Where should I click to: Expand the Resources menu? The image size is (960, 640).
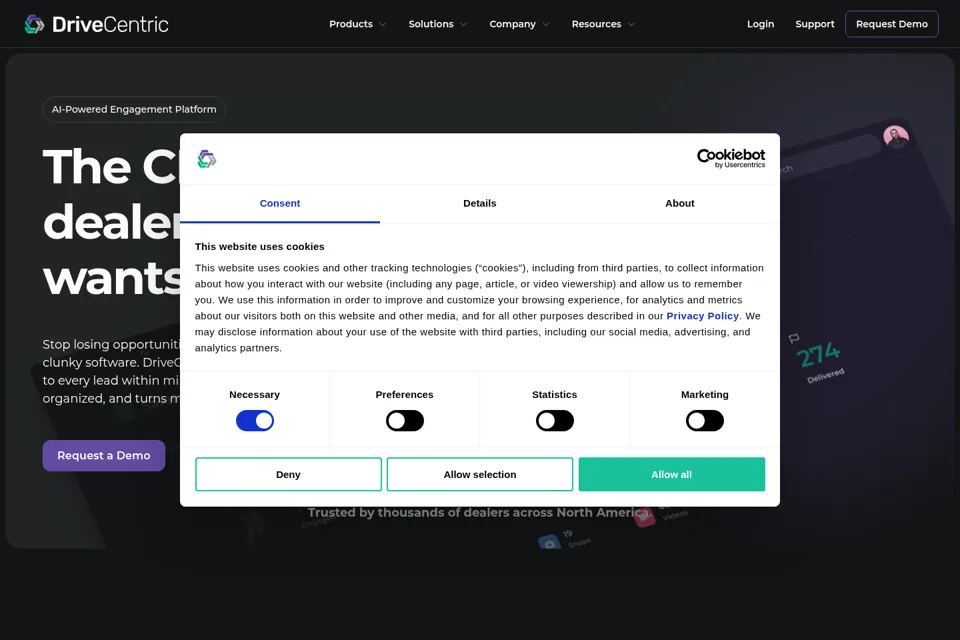(x=603, y=24)
